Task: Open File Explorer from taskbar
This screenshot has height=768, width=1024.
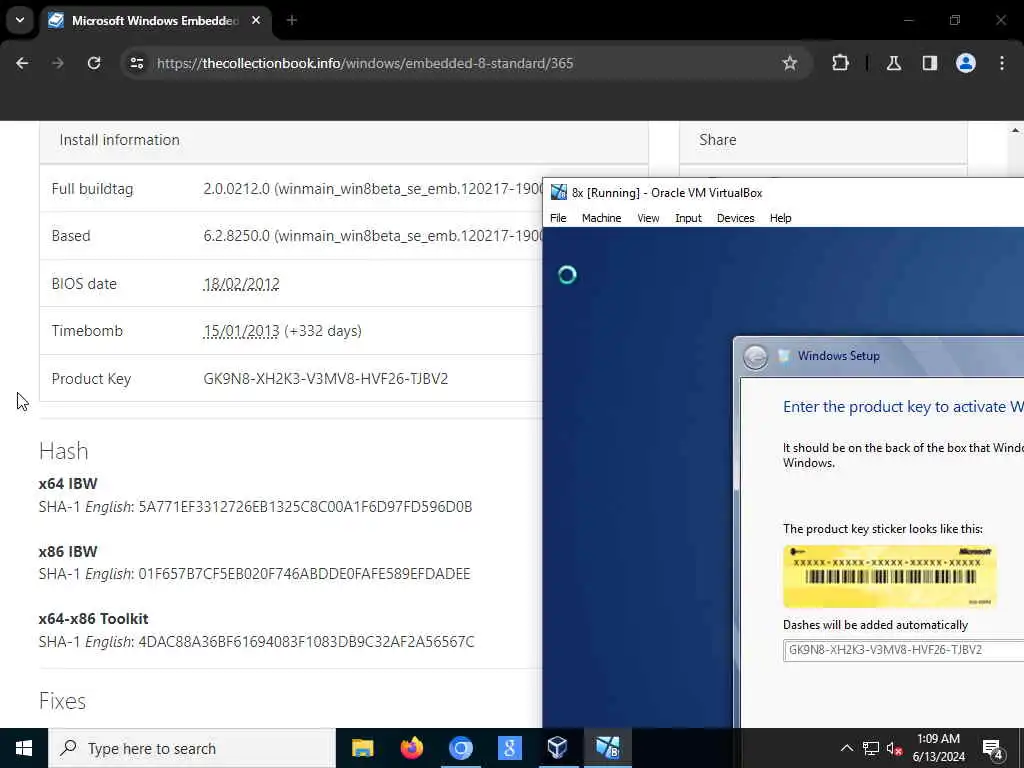Action: [362, 748]
